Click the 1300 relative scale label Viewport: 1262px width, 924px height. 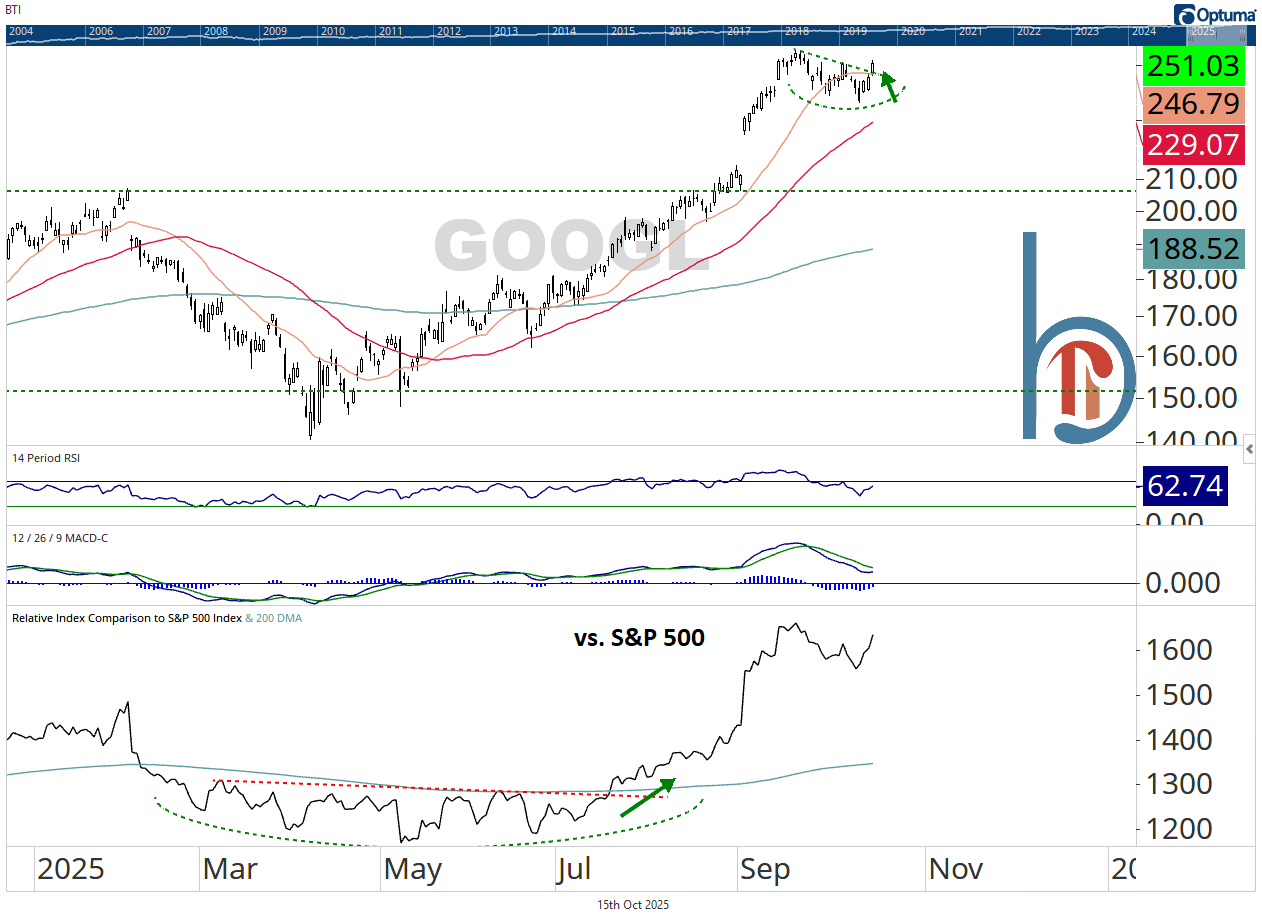pyautogui.click(x=1178, y=784)
